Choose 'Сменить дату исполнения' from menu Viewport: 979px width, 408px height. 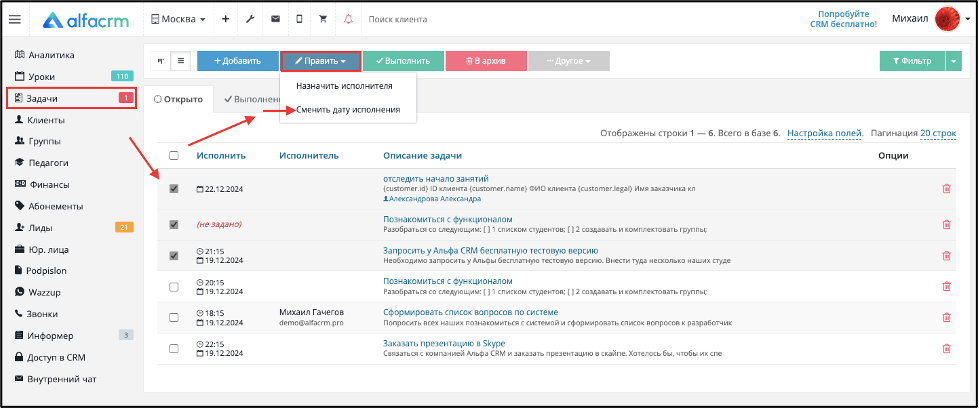coord(348,109)
